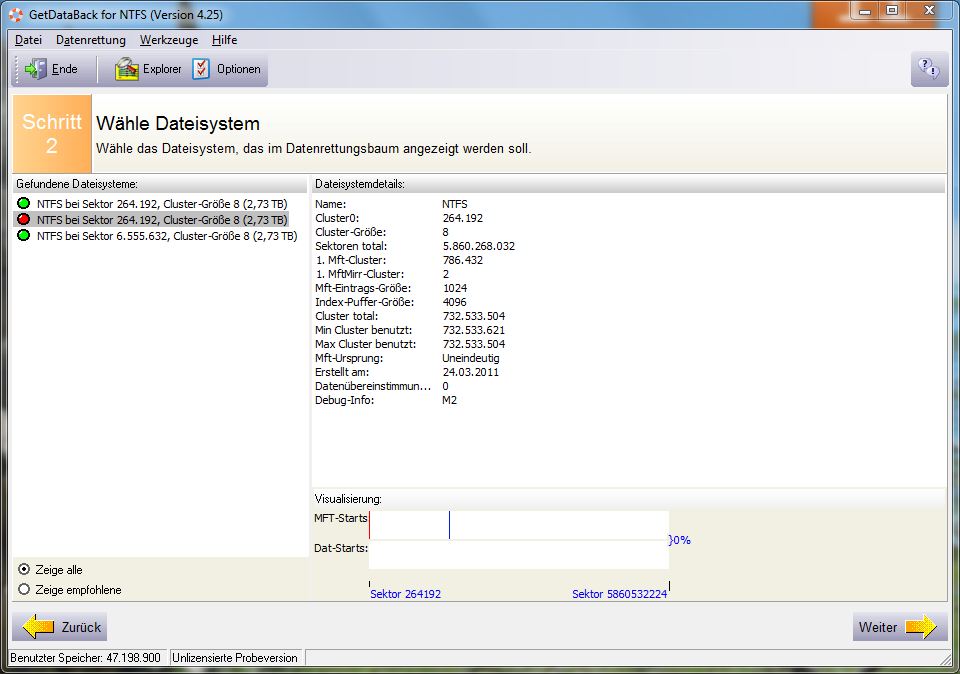
Task: Click red status dot of selected NTFS entry
Action: (x=23, y=219)
